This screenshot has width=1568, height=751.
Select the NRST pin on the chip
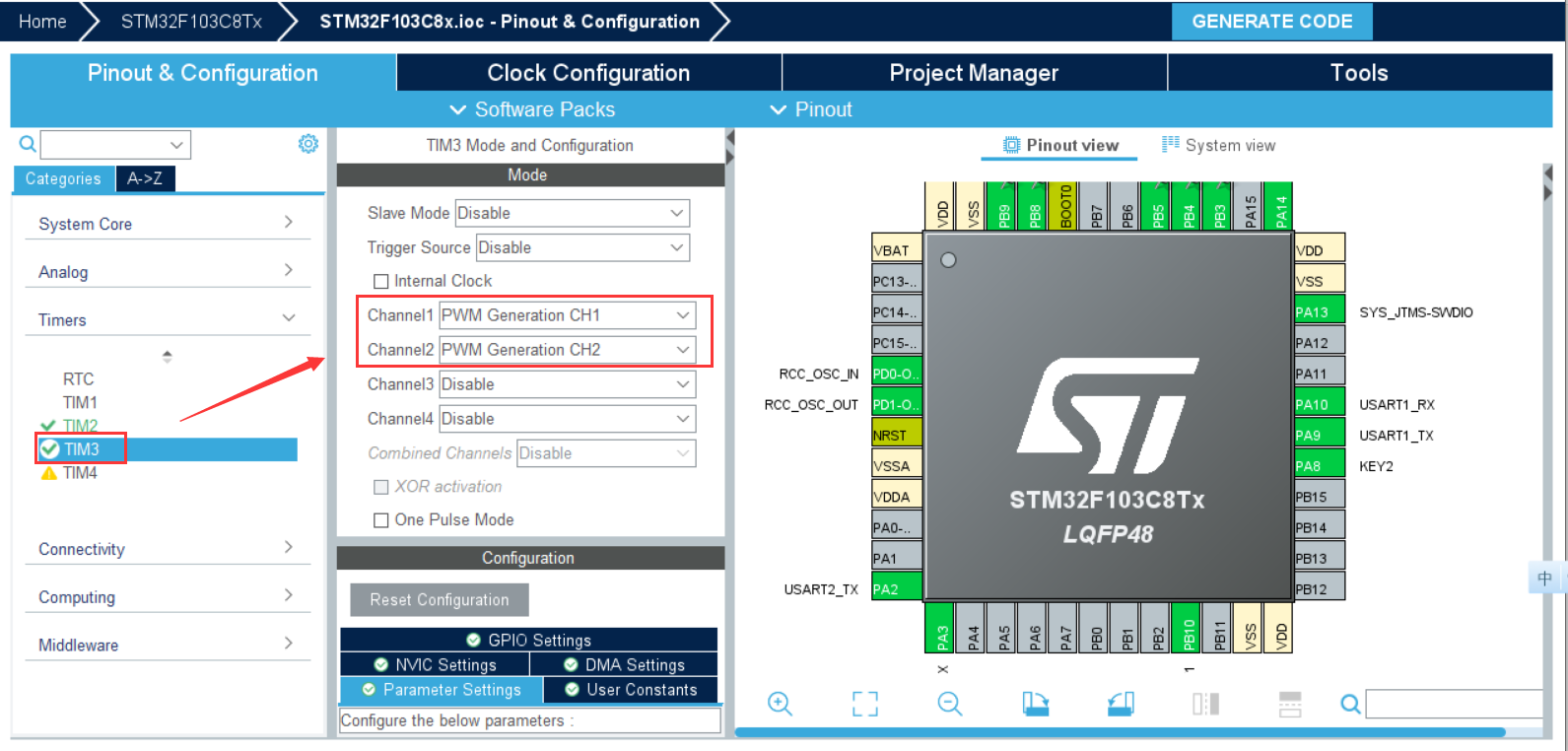click(897, 435)
